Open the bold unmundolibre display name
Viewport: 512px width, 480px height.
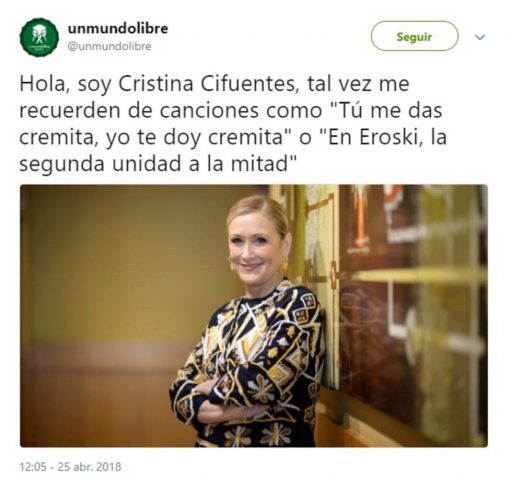pos(118,28)
